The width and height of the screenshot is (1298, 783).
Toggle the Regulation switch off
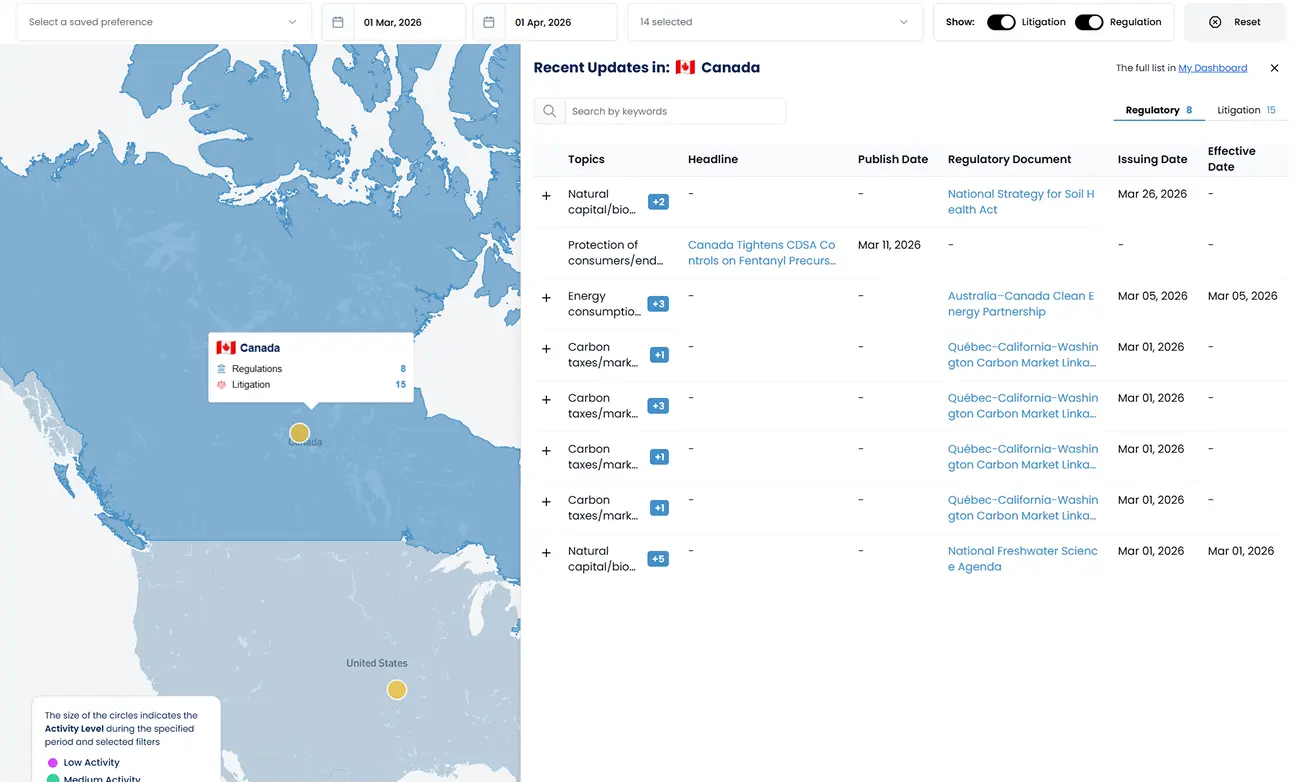point(1088,22)
